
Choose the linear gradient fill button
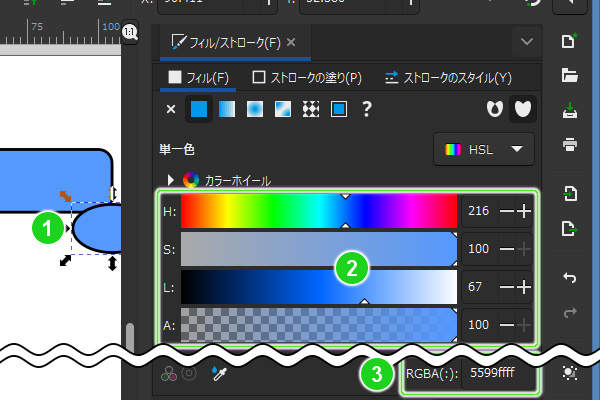pos(227,109)
